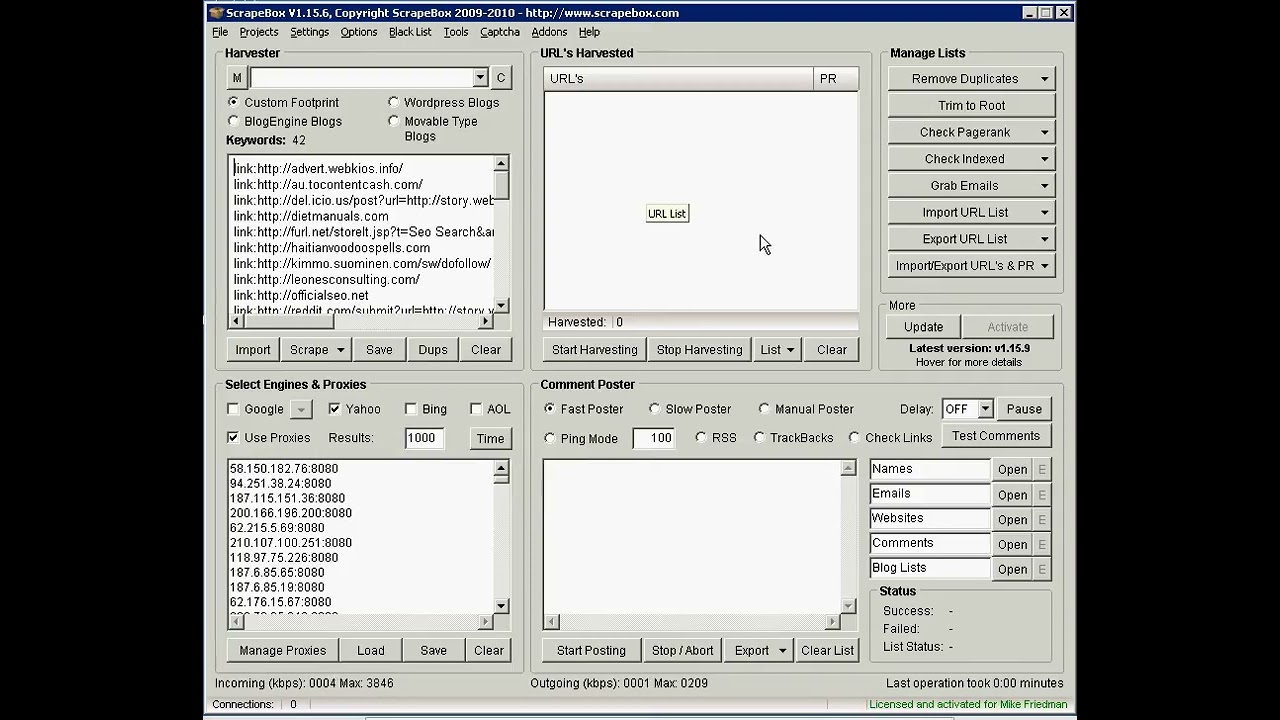
Task: Expand Import URL List dropdown
Action: [x=1045, y=212]
